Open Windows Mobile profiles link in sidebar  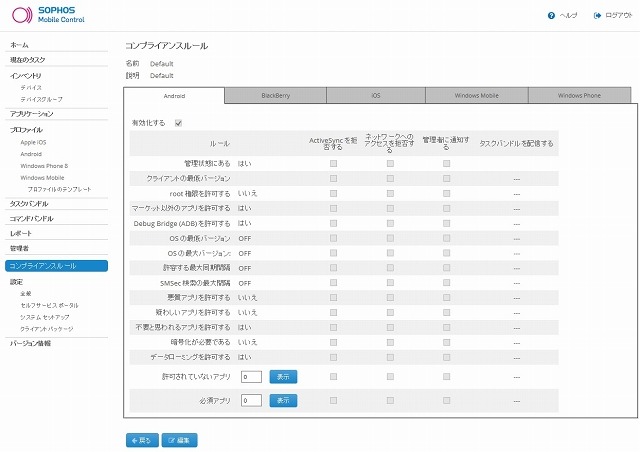click(42, 178)
